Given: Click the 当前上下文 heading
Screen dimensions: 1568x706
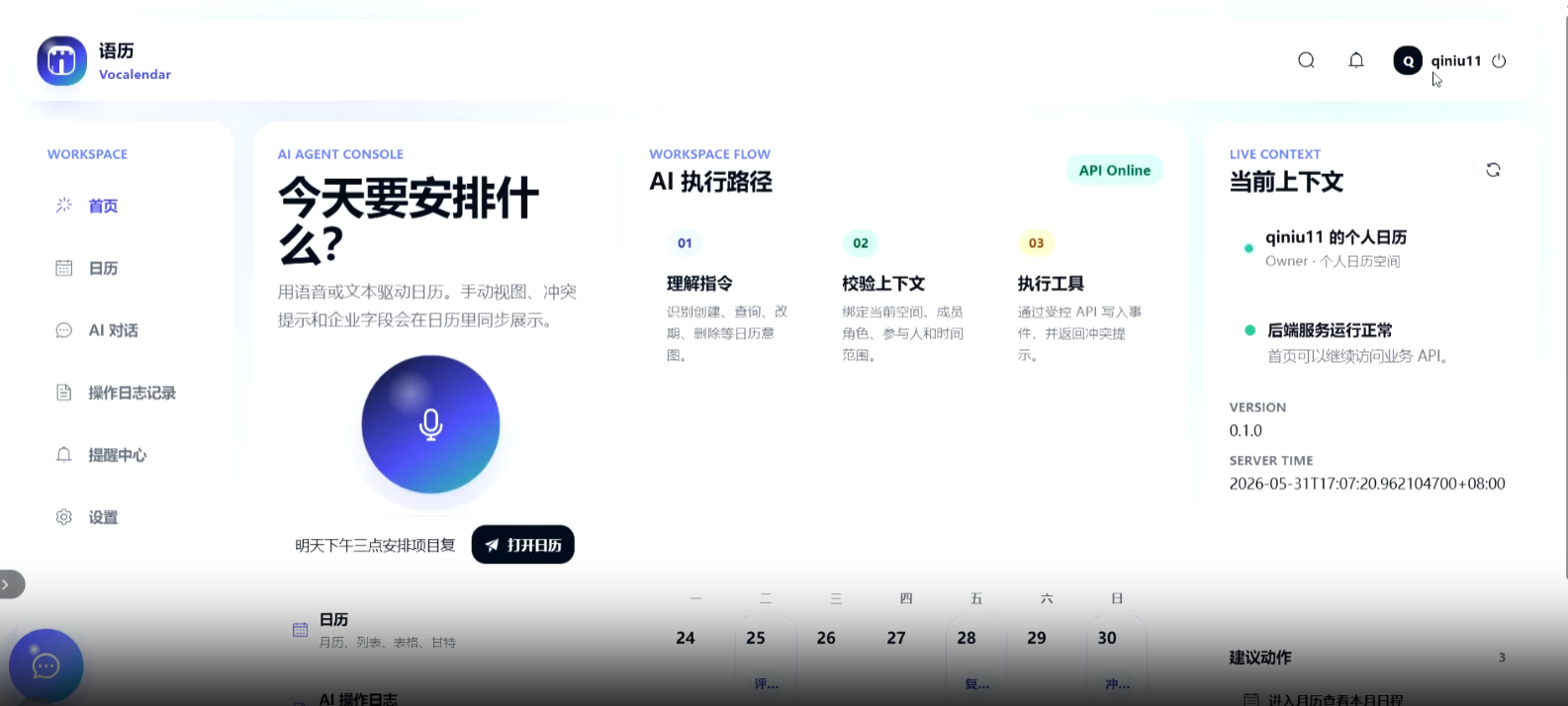Looking at the screenshot, I should (x=1286, y=182).
